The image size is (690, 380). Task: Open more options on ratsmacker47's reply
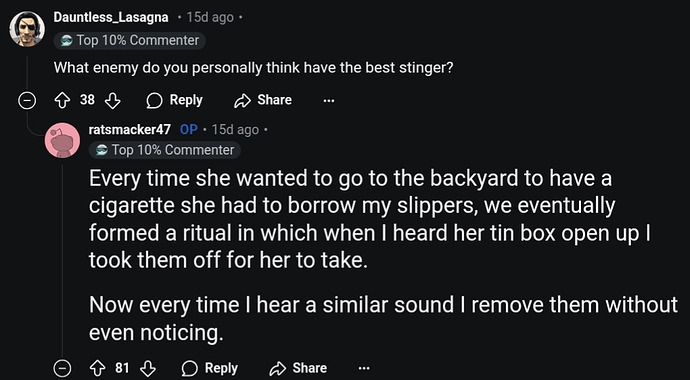click(364, 369)
